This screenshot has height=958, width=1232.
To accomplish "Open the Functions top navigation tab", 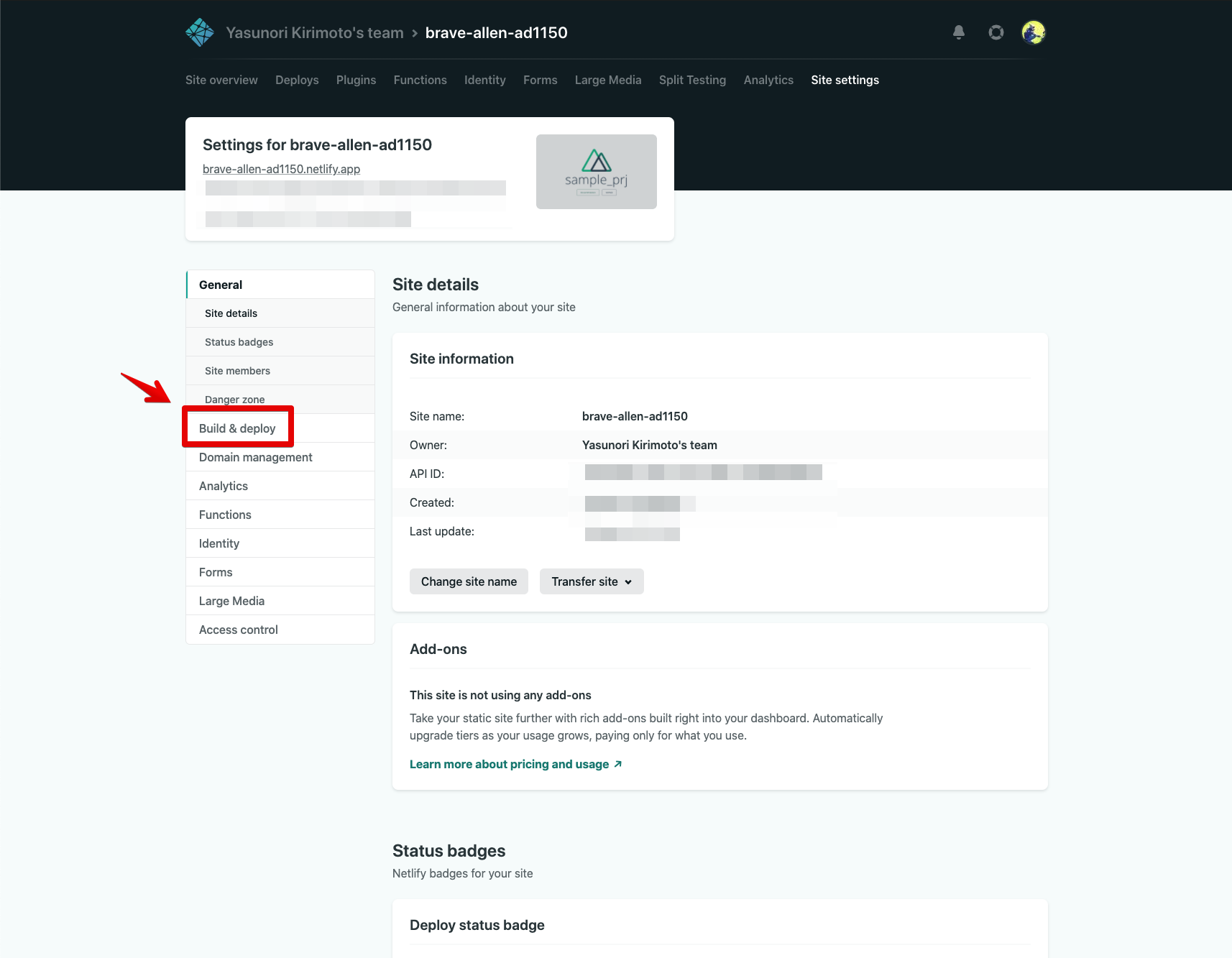I will (420, 80).
